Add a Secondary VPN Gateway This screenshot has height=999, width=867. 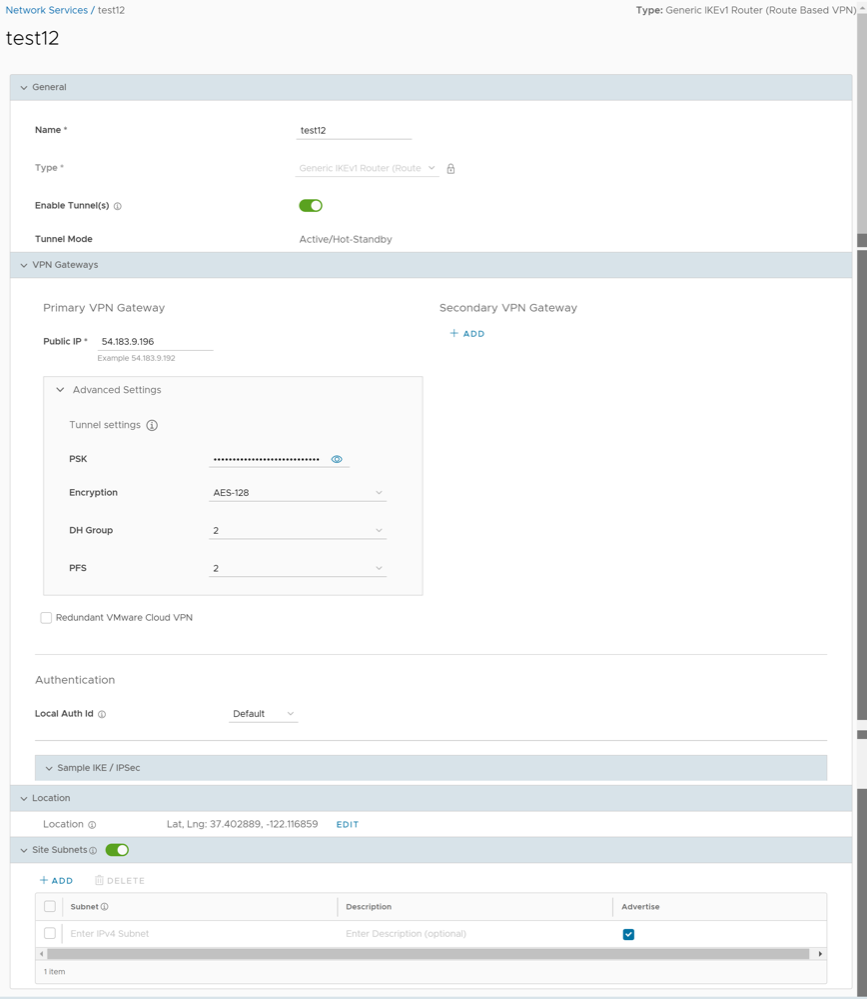(x=467, y=334)
